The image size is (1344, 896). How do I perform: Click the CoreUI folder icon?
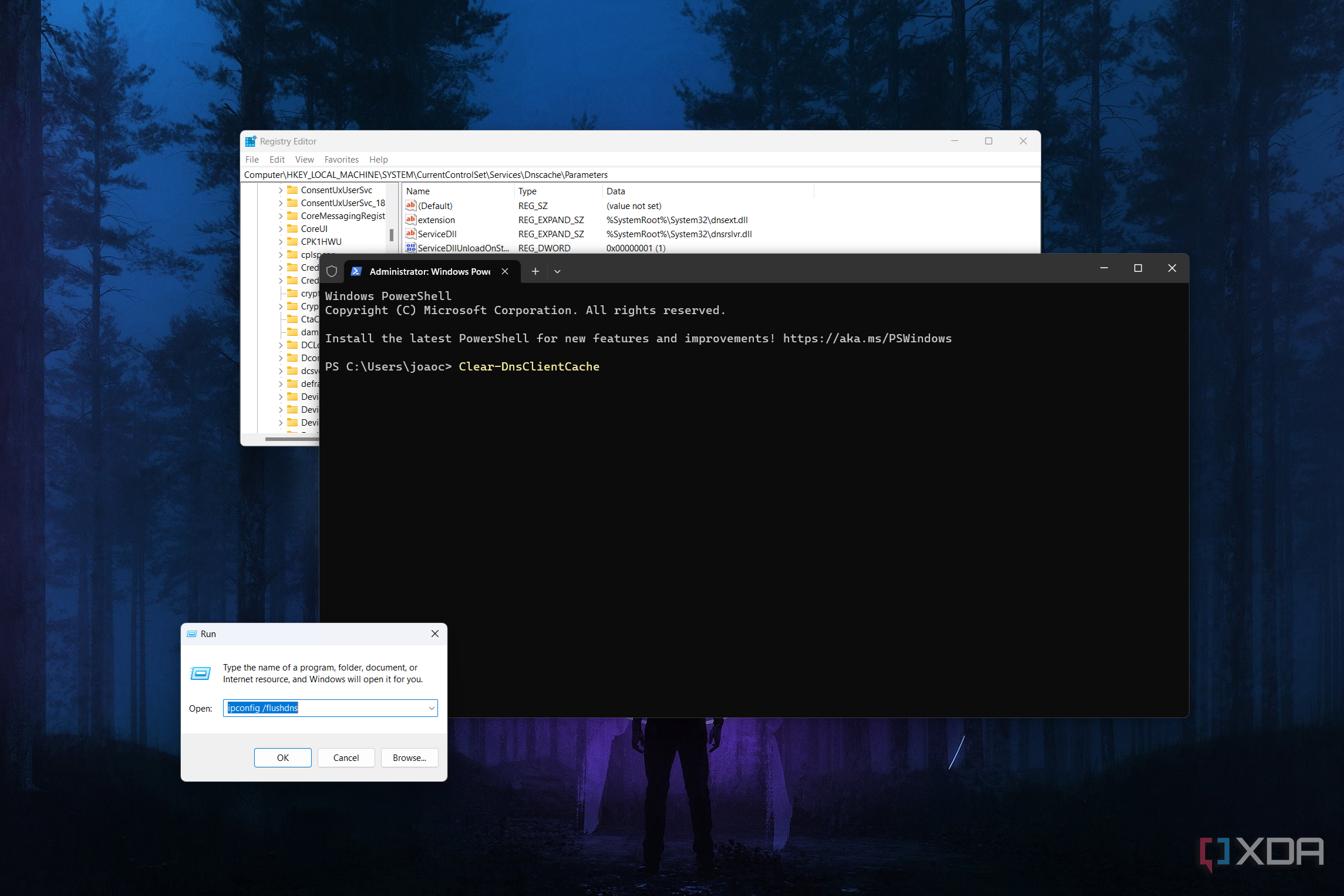click(x=292, y=228)
